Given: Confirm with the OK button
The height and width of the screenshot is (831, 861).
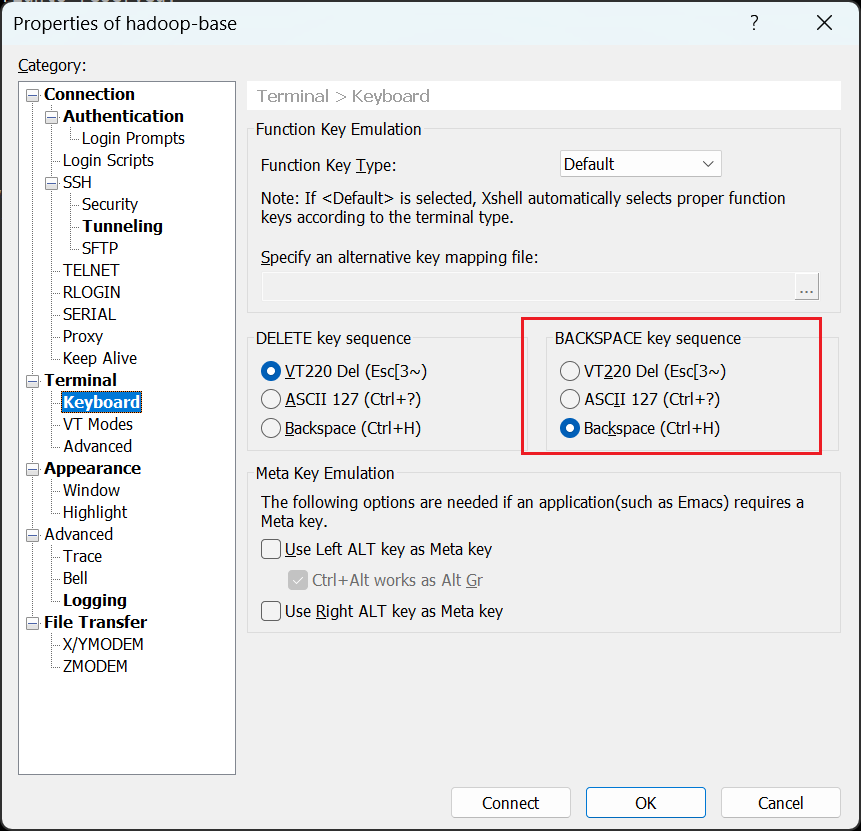Looking at the screenshot, I should pyautogui.click(x=646, y=803).
